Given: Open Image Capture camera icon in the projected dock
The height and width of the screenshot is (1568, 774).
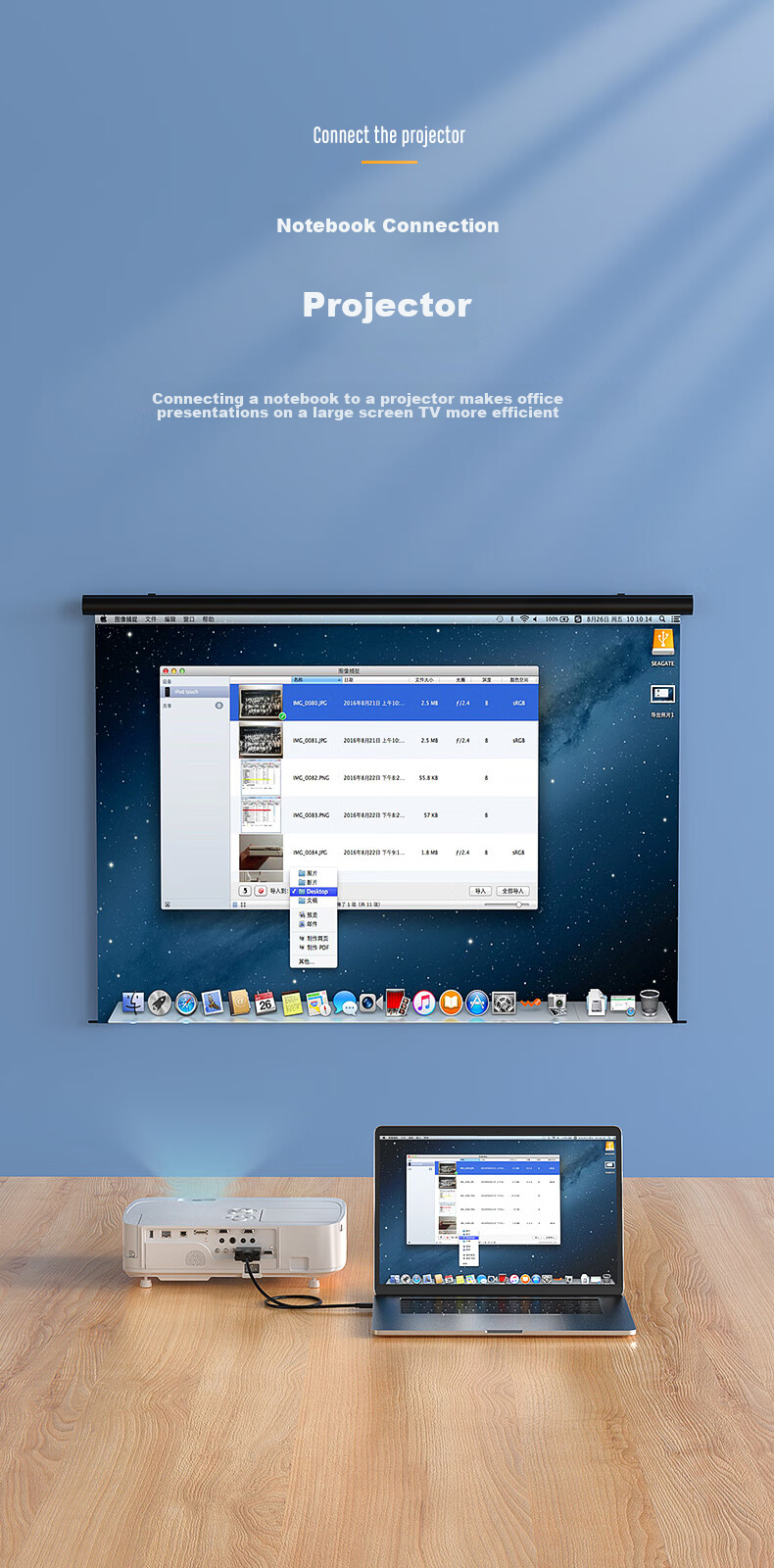Looking at the screenshot, I should coord(557,1003).
